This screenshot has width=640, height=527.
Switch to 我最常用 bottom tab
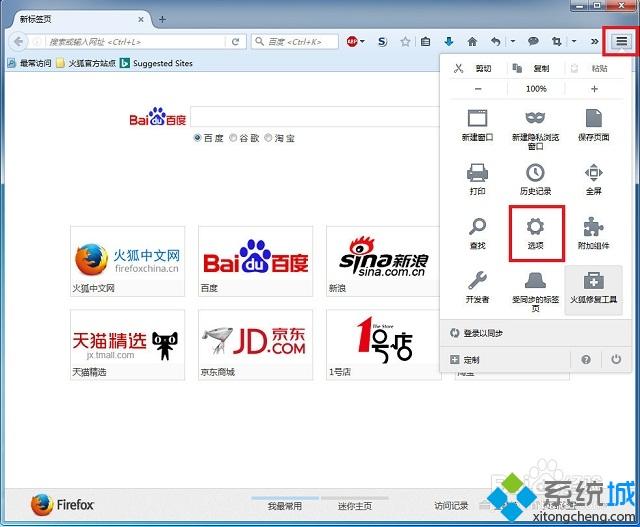(285, 506)
